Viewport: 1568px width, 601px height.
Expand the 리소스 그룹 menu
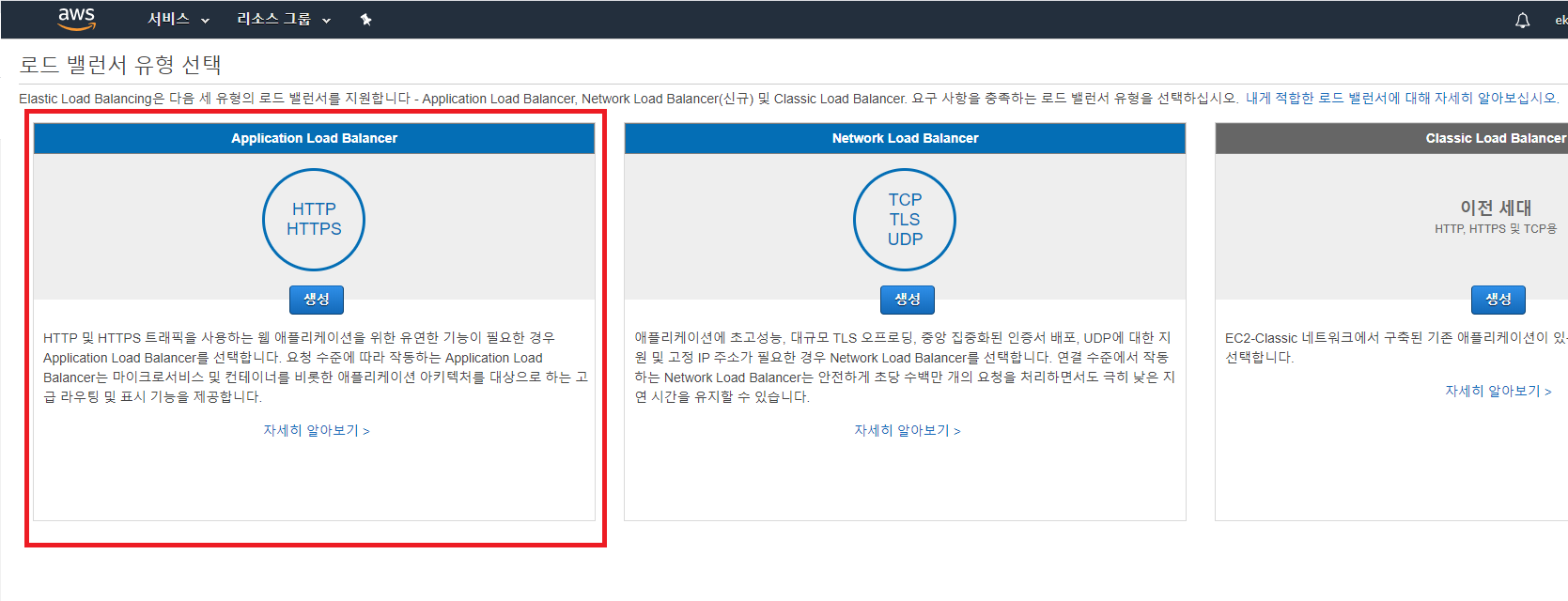284,19
